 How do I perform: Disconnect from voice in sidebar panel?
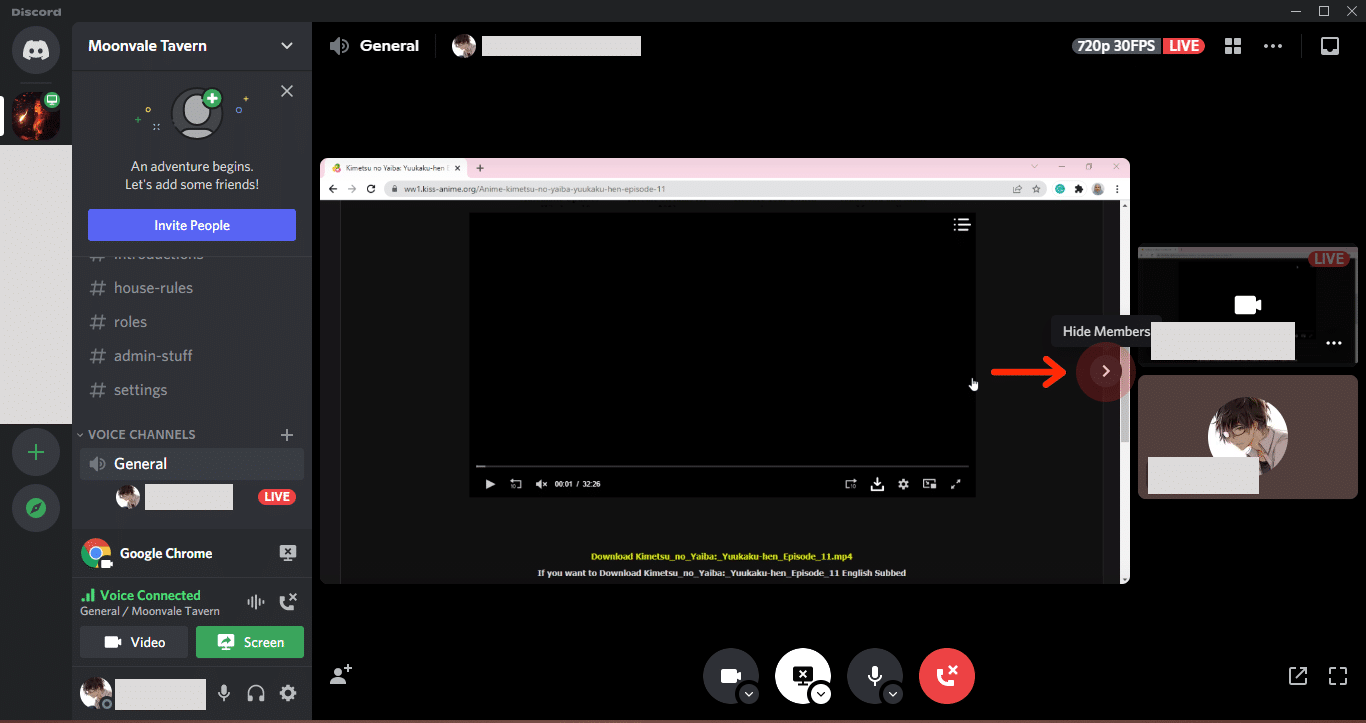click(x=288, y=602)
